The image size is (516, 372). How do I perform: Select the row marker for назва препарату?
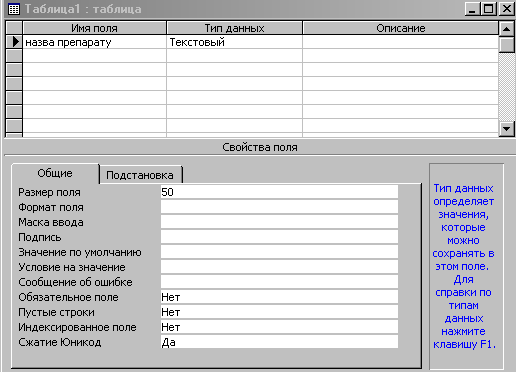(14, 42)
